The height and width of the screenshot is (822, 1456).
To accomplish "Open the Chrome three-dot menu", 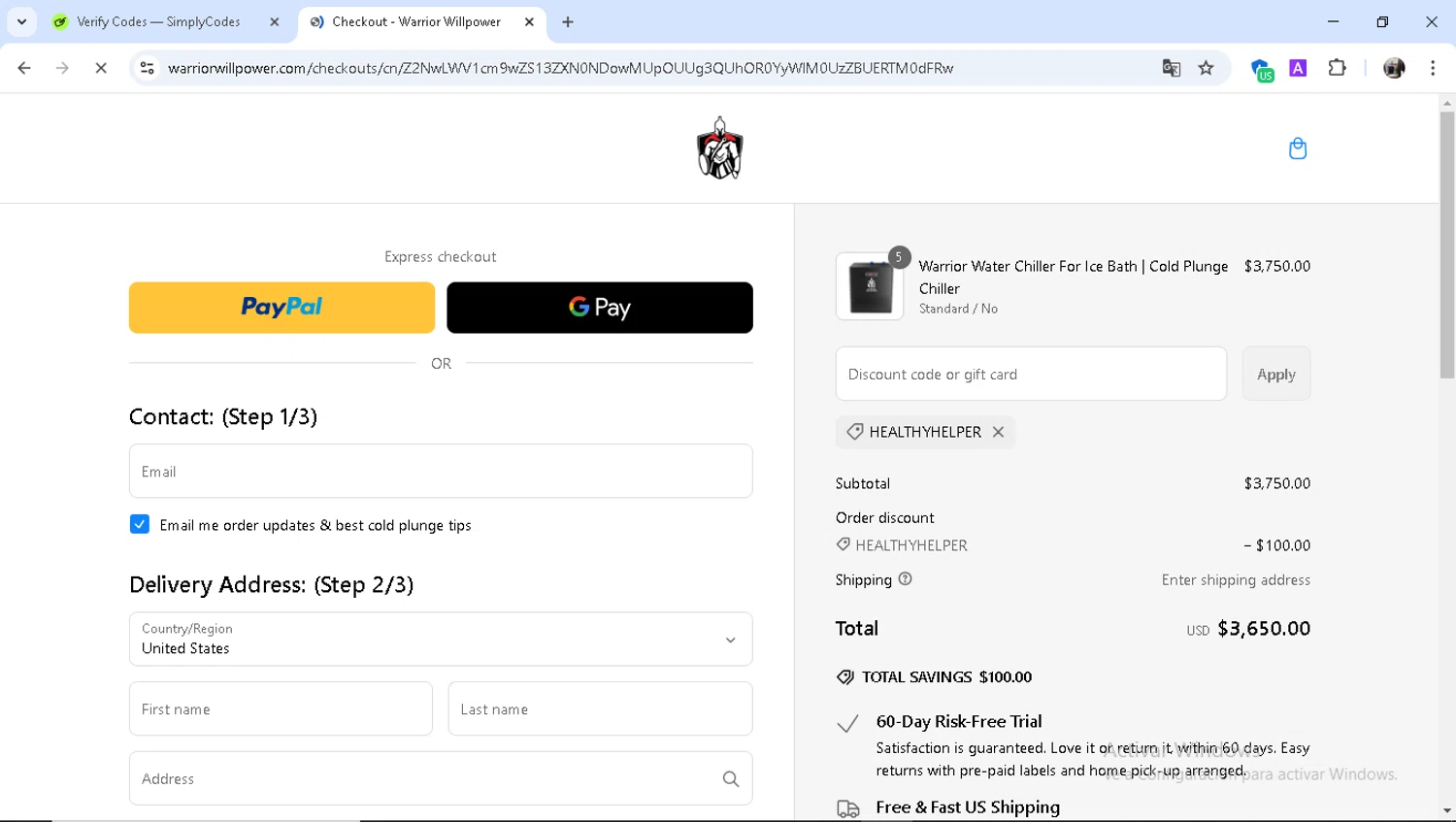I will pos(1433,68).
